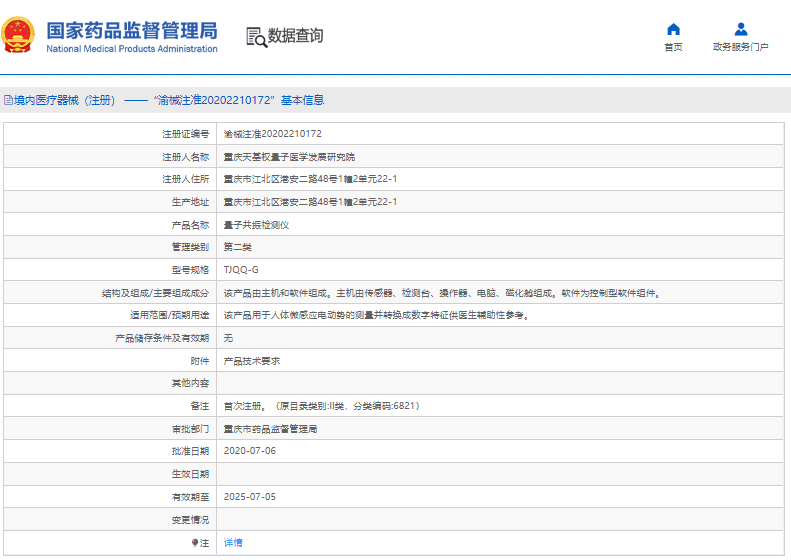
Task: Click the 生效日期 row label
Action: tap(190, 474)
